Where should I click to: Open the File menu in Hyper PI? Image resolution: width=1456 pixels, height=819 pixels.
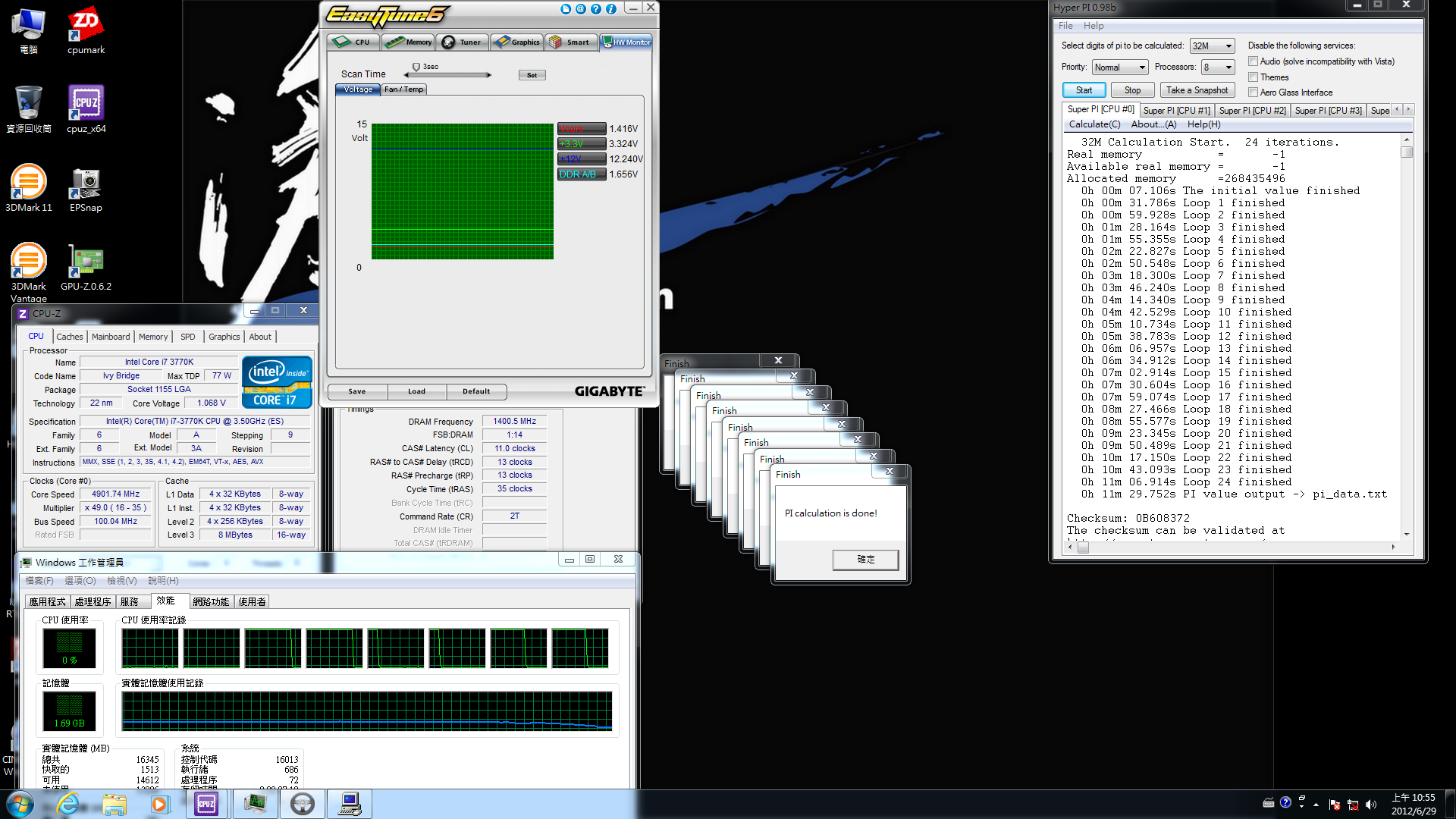click(x=1065, y=26)
